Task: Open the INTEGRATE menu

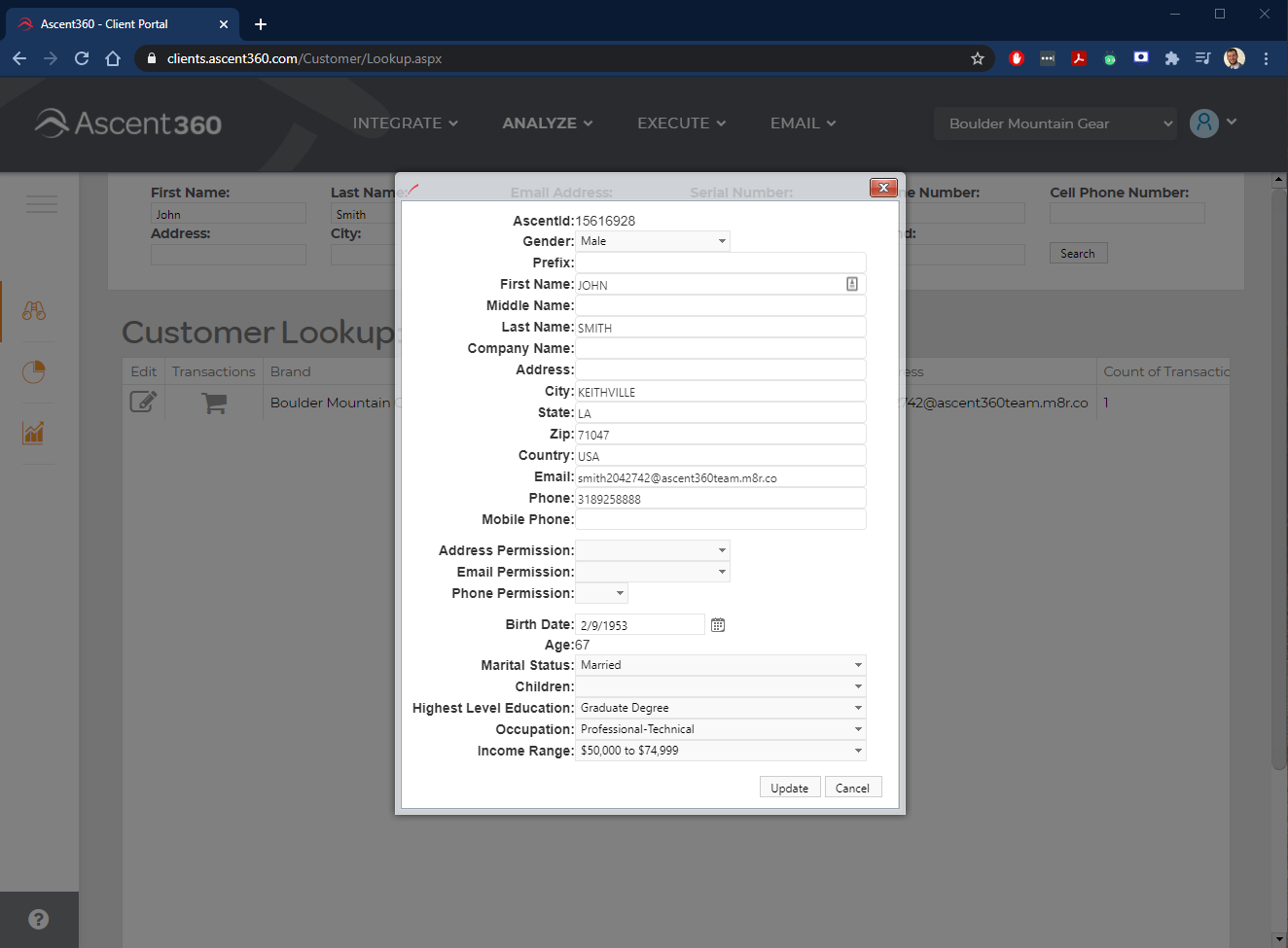Action: click(406, 123)
